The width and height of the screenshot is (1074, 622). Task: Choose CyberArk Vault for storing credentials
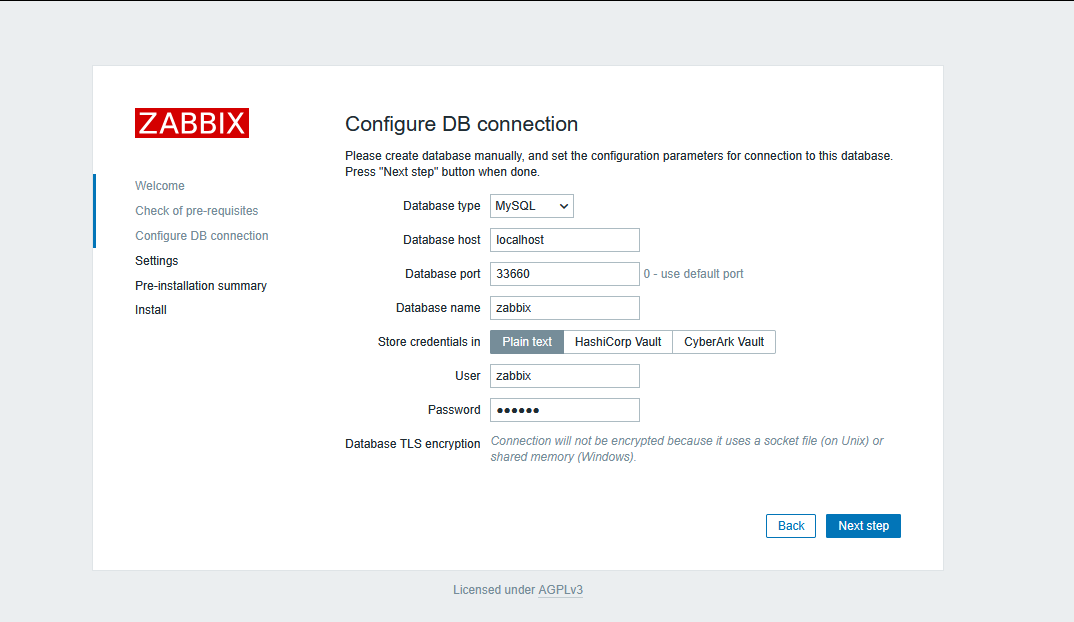pos(723,341)
